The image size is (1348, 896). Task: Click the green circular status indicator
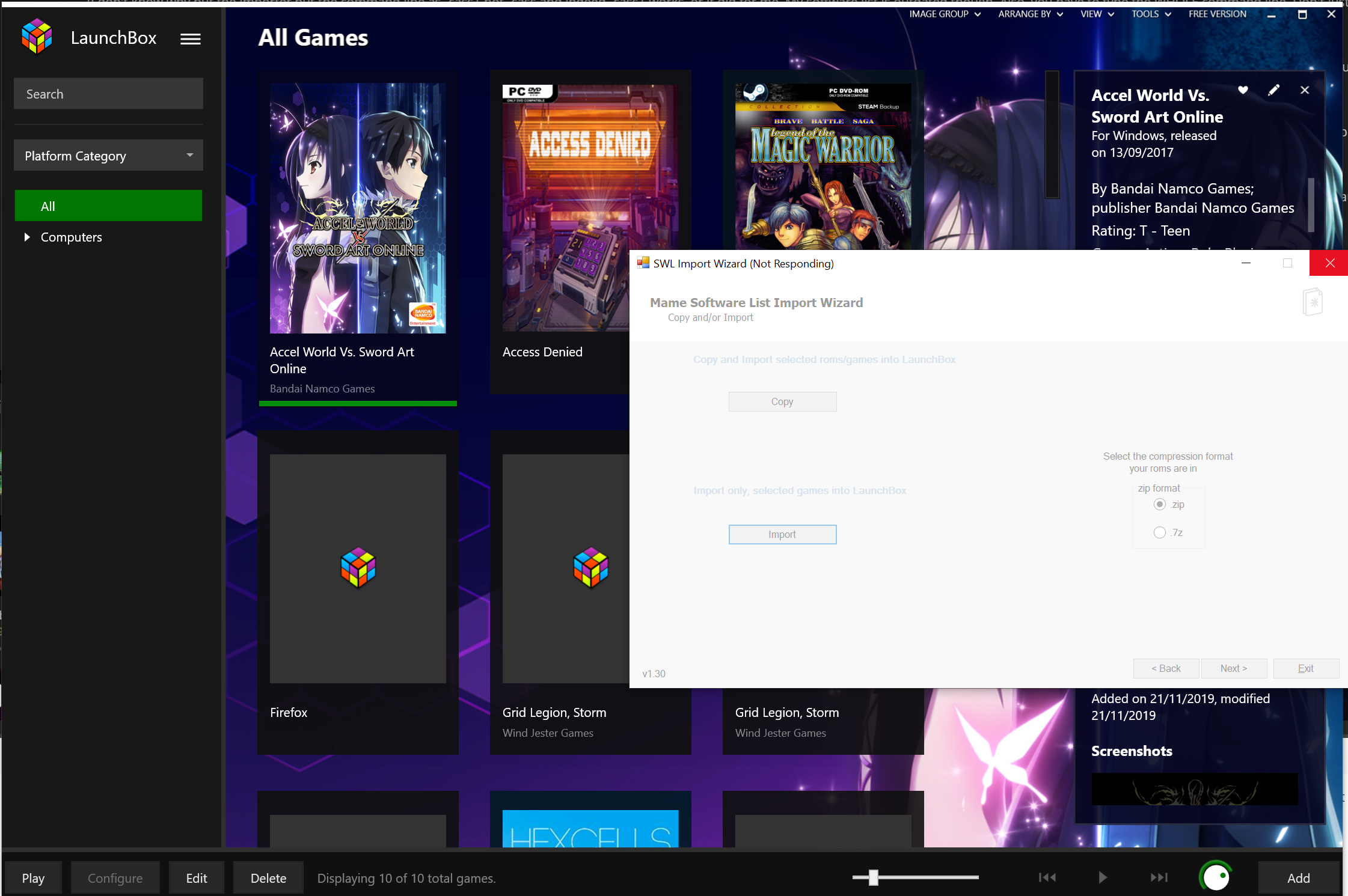pyautogui.click(x=1216, y=877)
